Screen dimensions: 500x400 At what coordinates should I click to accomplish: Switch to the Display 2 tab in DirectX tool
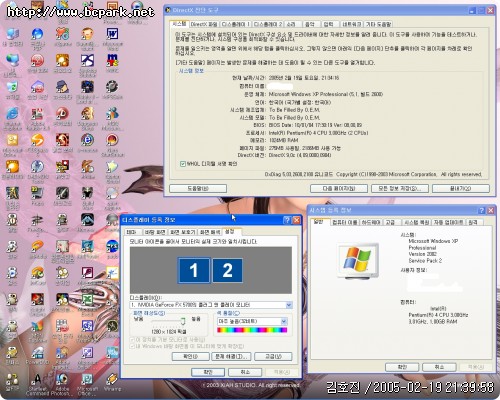[x=268, y=24]
